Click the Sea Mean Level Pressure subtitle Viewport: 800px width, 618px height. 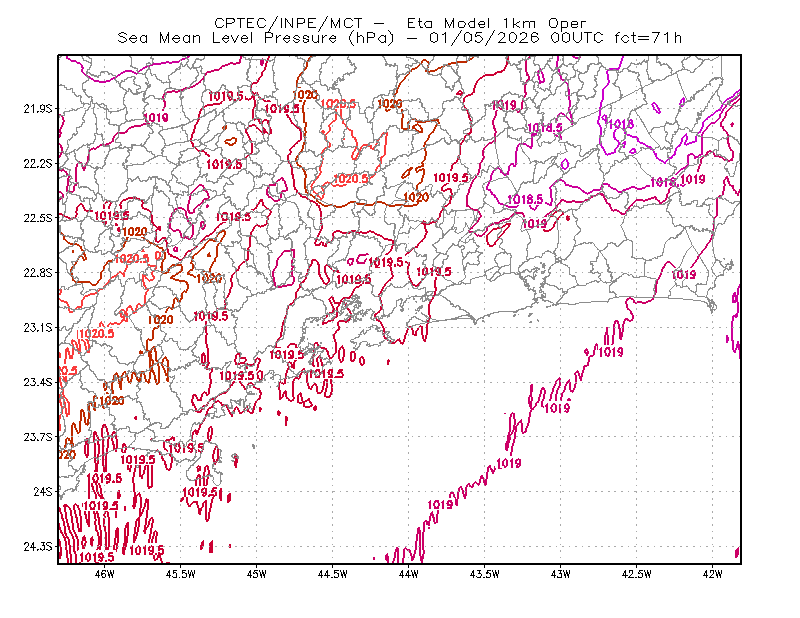pos(399,38)
